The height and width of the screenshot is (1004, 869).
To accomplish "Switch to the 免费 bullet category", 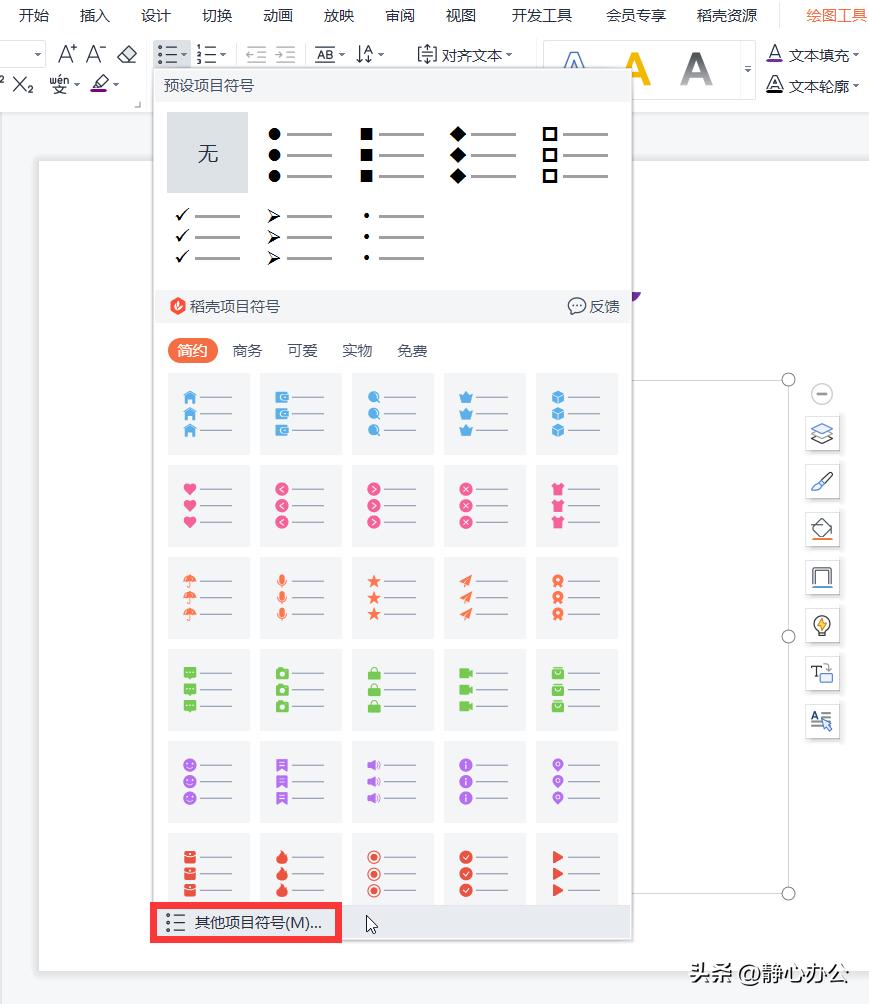I will point(412,351).
